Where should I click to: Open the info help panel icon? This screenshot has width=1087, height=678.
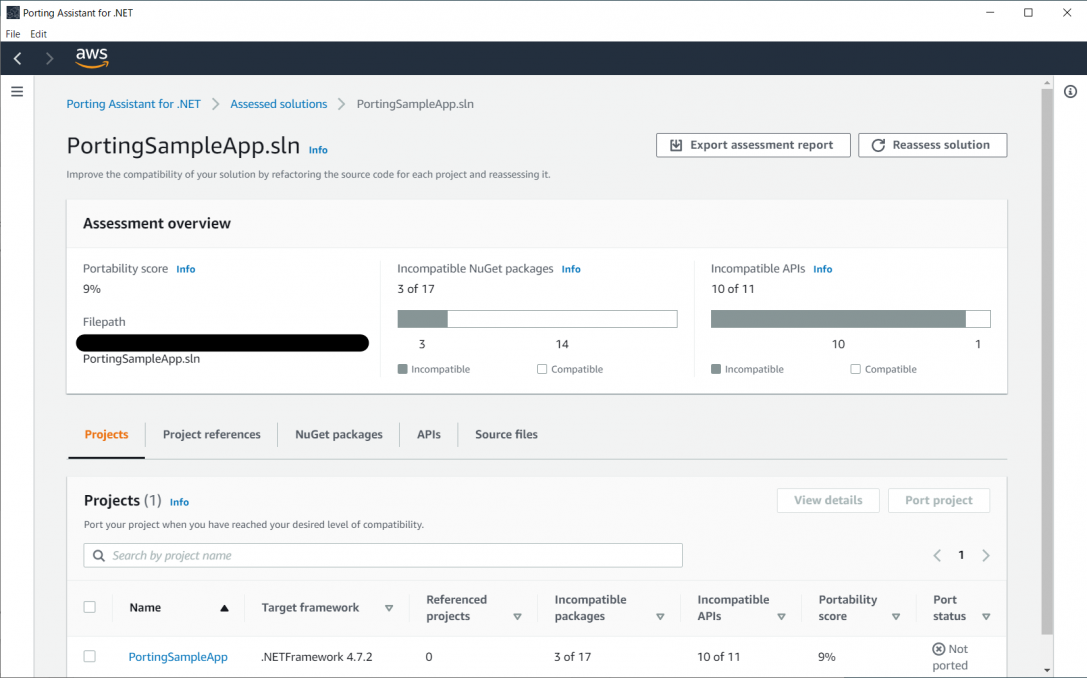(1070, 92)
